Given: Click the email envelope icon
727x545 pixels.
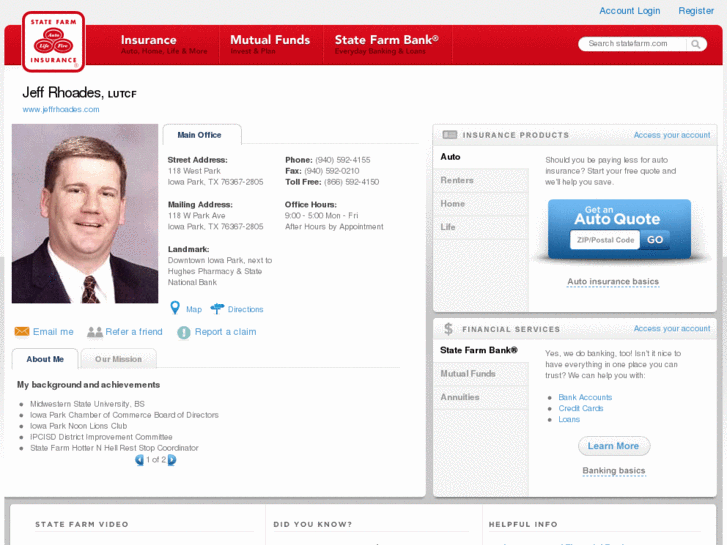Looking at the screenshot, I should tap(22, 331).
